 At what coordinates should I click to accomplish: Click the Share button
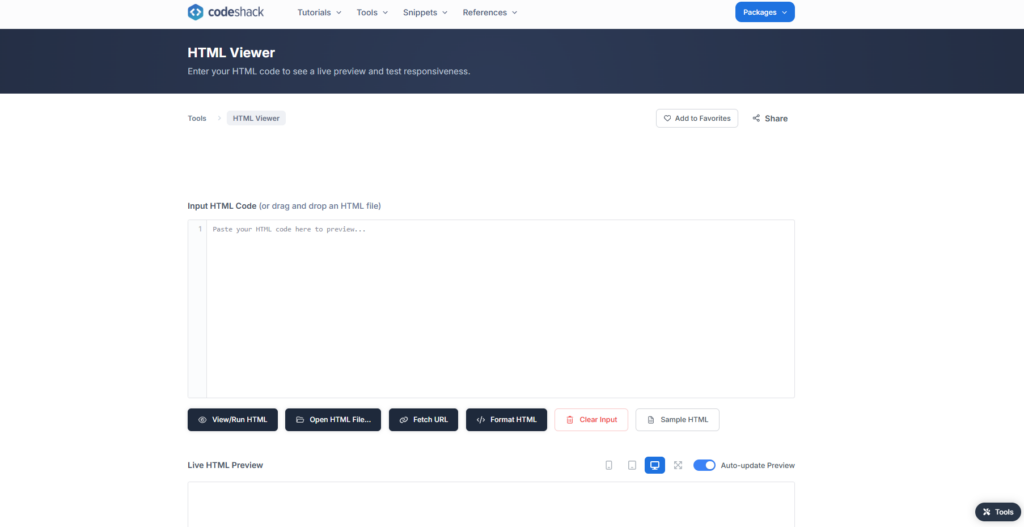(770, 118)
